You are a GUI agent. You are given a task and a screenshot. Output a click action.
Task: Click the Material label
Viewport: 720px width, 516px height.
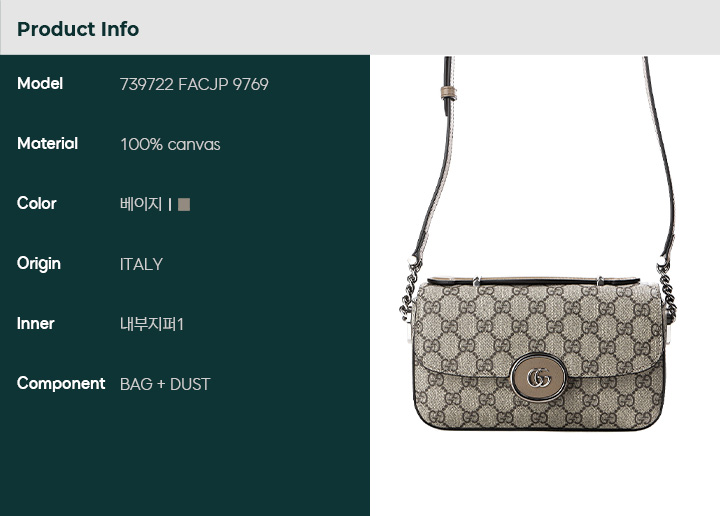[47, 143]
